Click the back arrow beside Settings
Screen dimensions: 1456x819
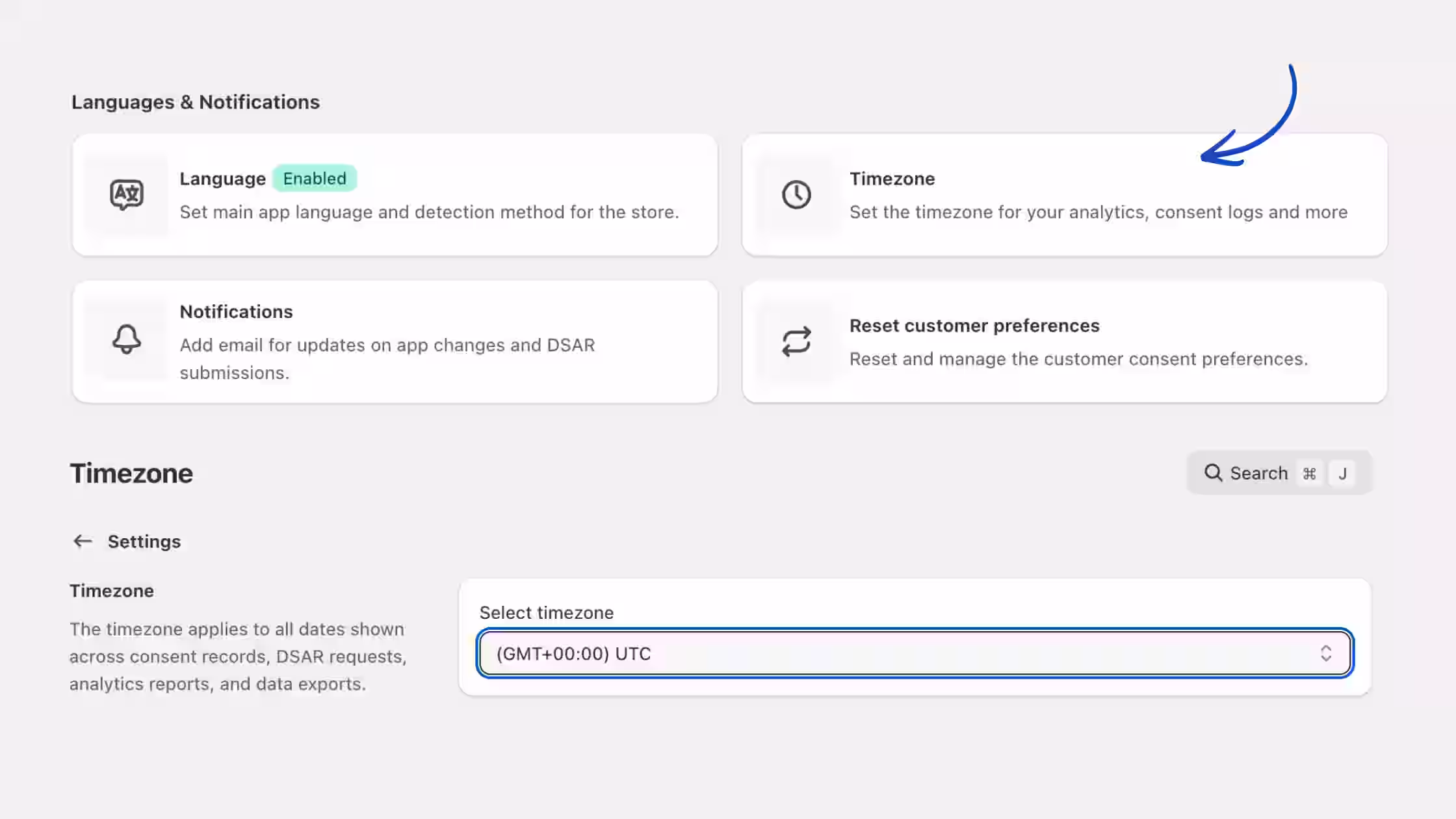(83, 541)
